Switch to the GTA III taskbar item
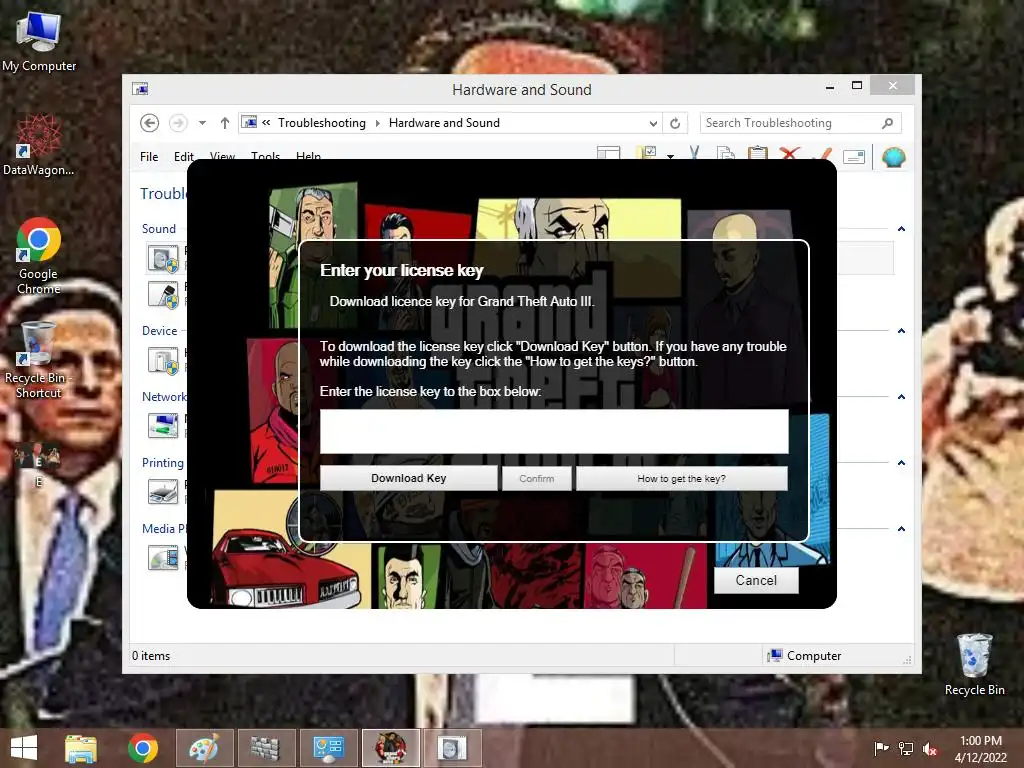The image size is (1024, 768). [x=391, y=748]
